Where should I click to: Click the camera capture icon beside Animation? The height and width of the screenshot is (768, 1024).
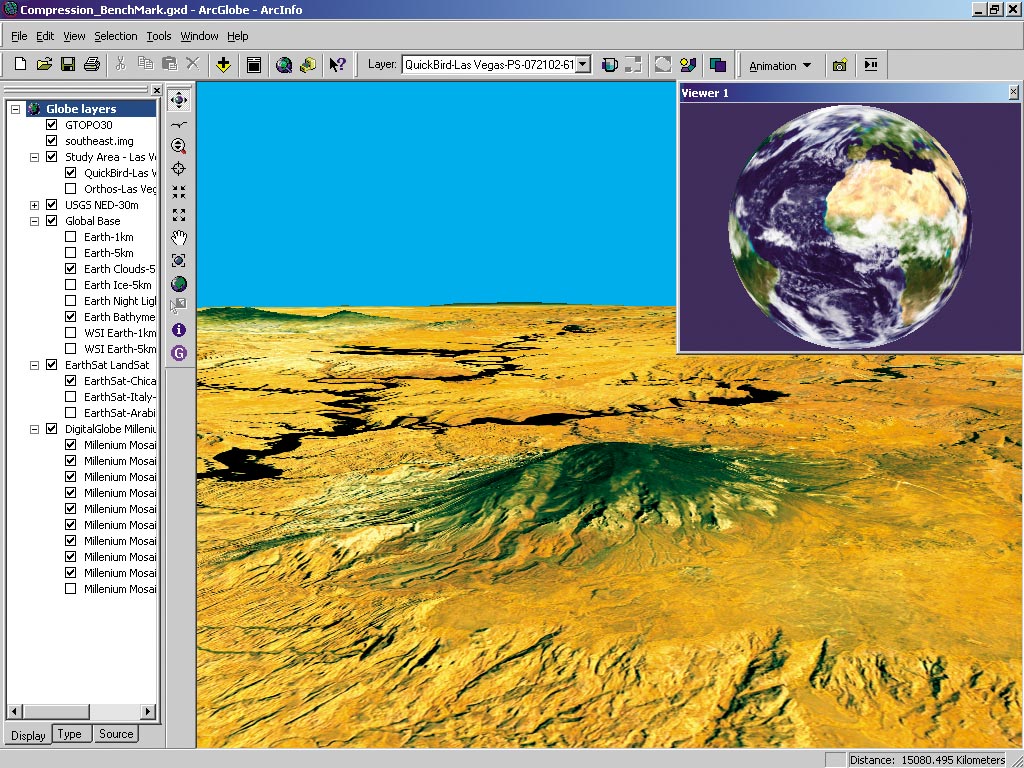[839, 65]
